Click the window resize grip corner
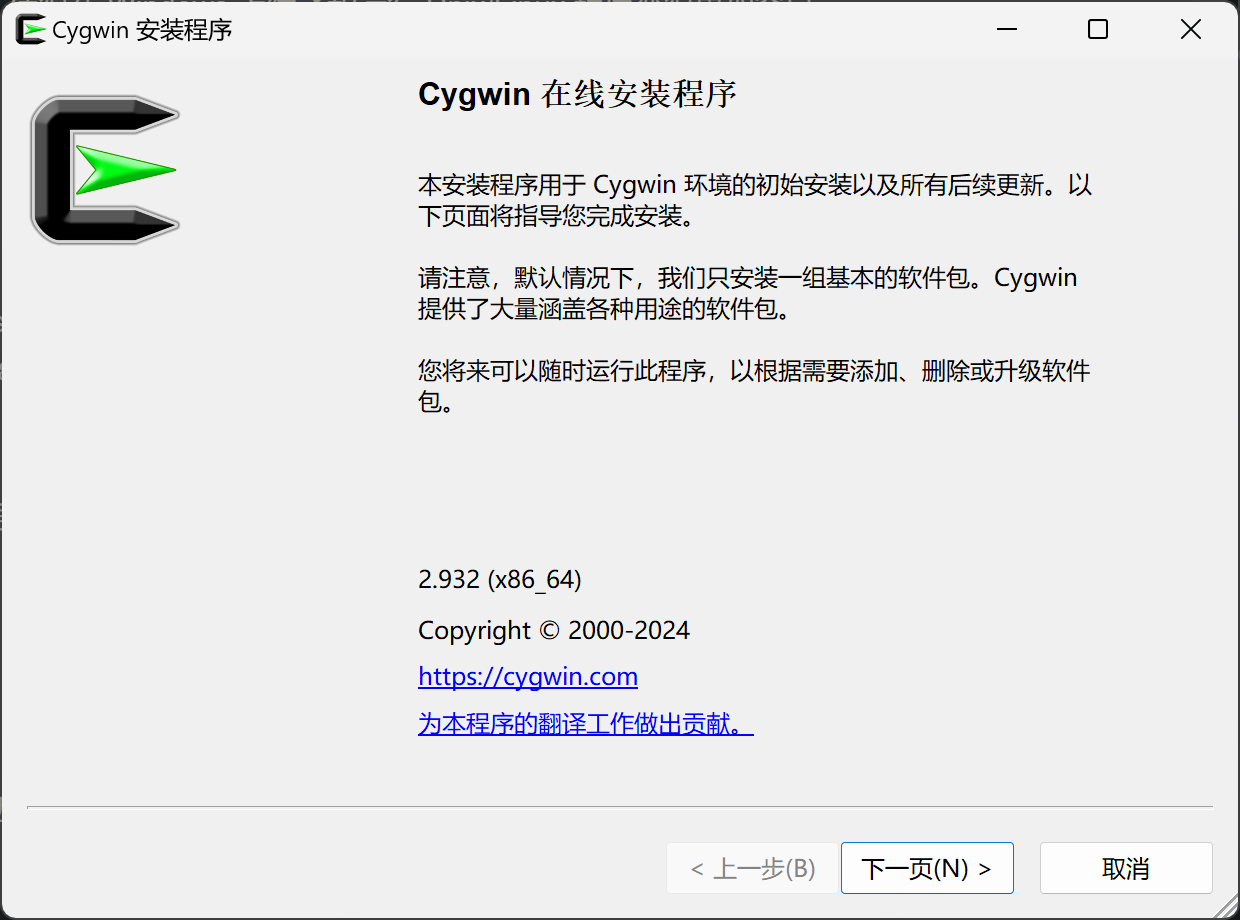Viewport: 1240px width, 920px height. coord(1225,905)
